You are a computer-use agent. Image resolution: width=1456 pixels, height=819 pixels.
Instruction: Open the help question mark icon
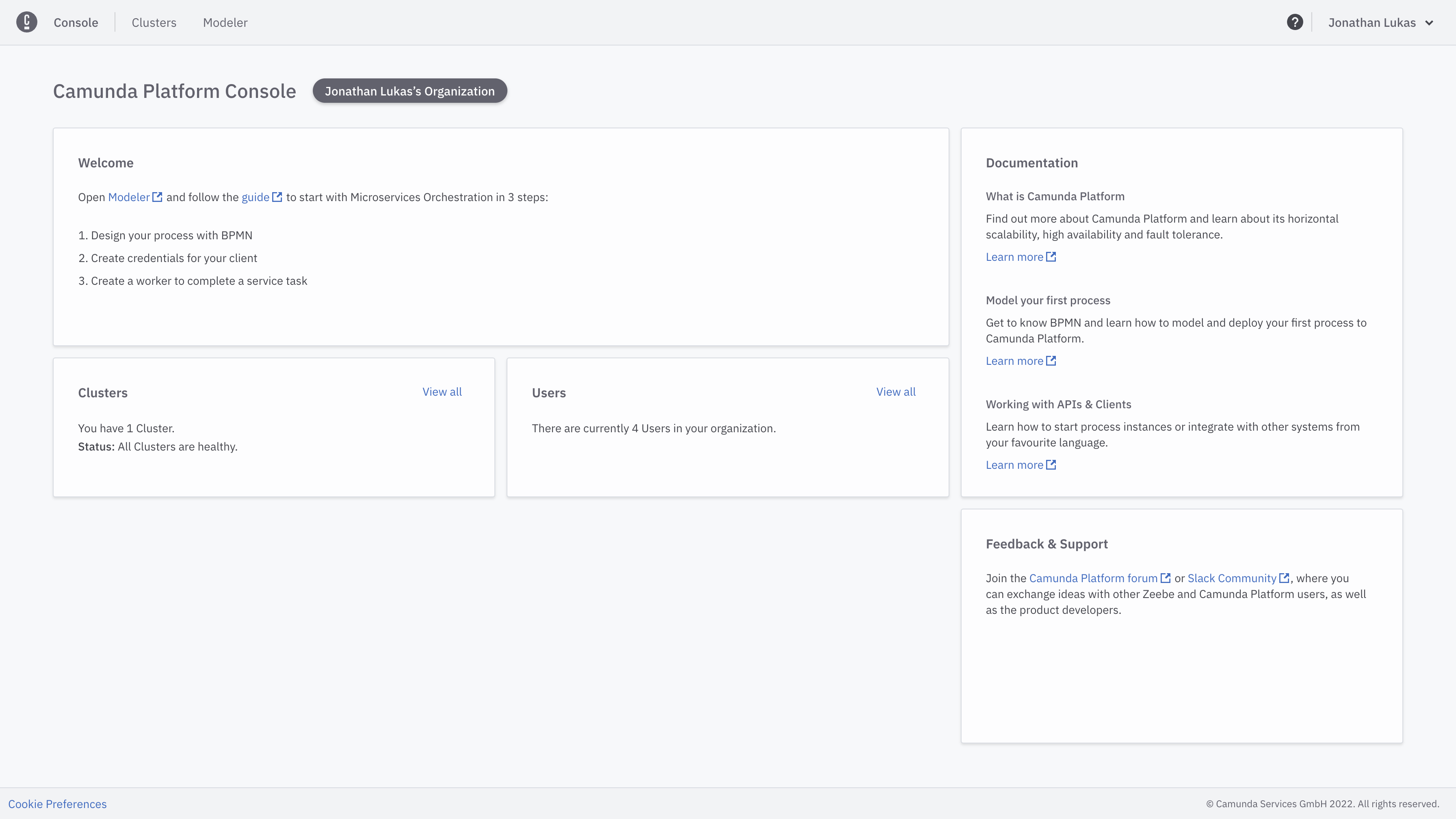(x=1295, y=22)
